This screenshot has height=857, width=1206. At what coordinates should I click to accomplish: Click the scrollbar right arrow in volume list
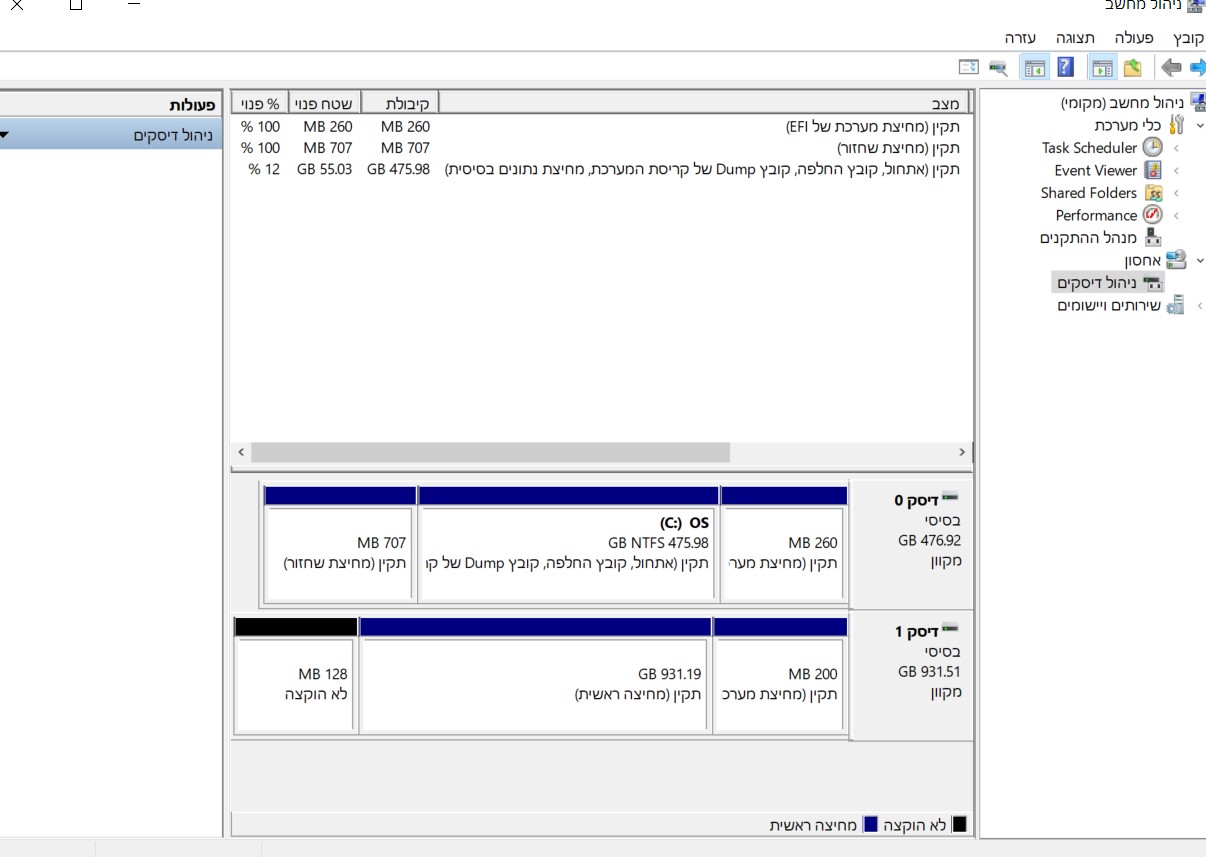(962, 453)
